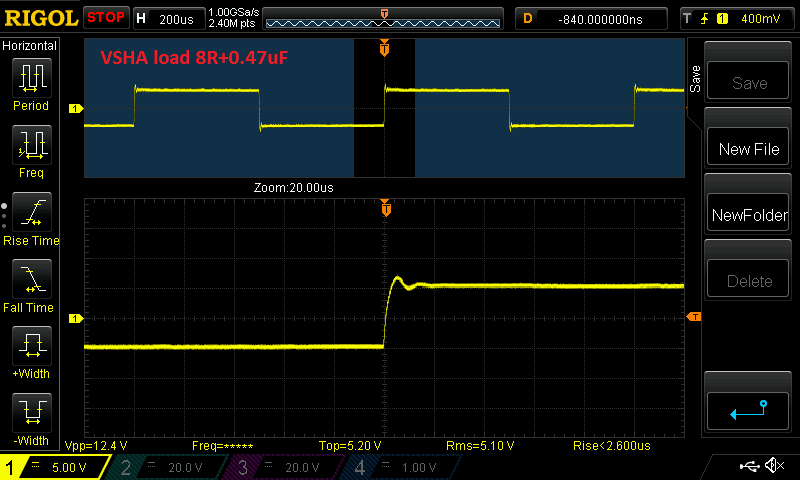Click the measurement menu page indicator dots
Viewport: 800px width, 480px height.
point(4,216)
